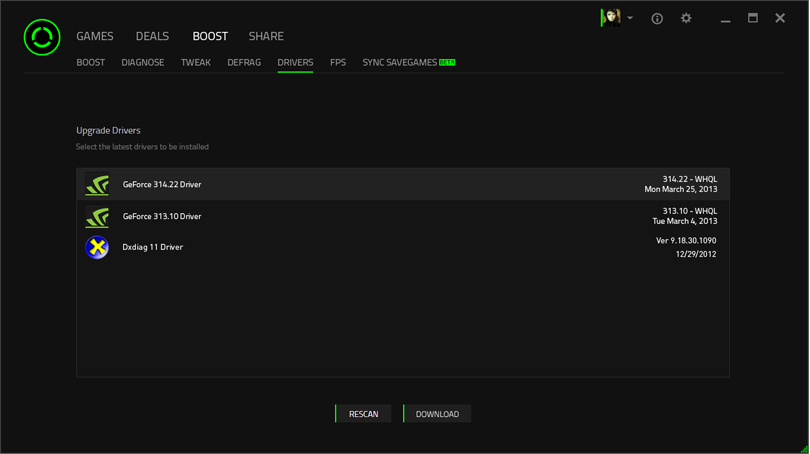Select the DRIVERS sub-tab
The image size is (810, 454).
[295, 62]
